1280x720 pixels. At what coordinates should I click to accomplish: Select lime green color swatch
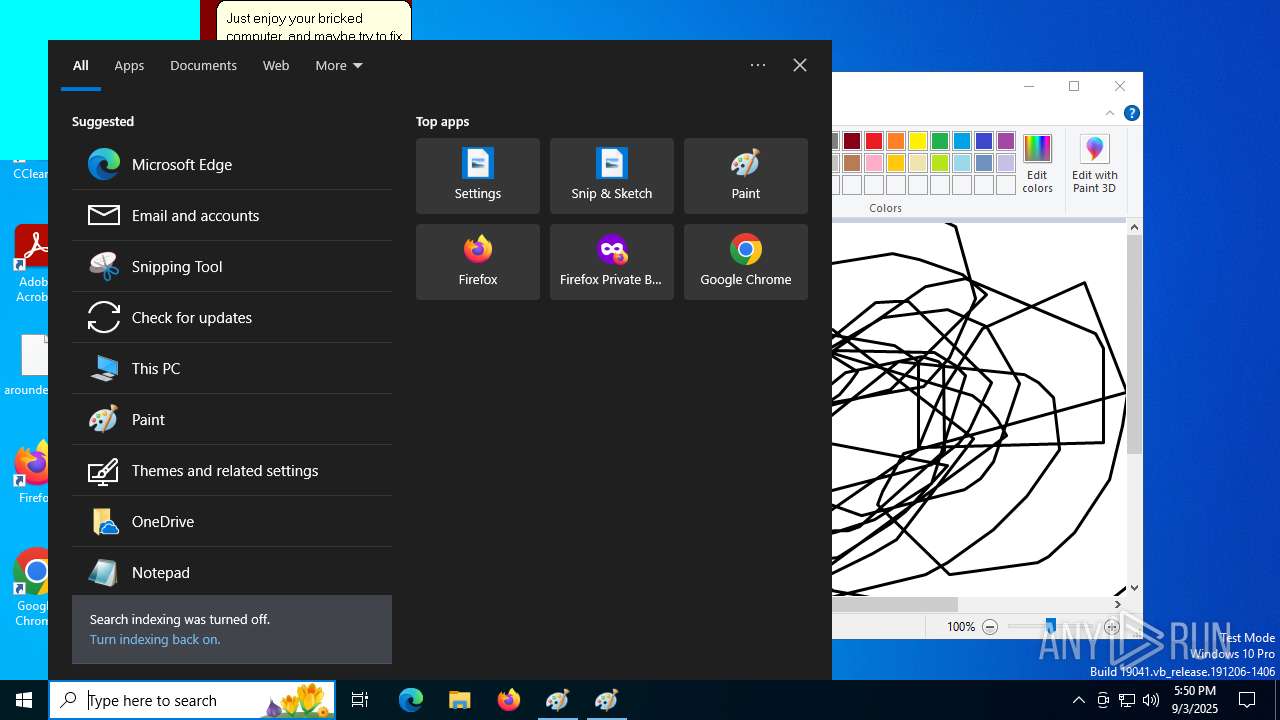[x=940, y=163]
